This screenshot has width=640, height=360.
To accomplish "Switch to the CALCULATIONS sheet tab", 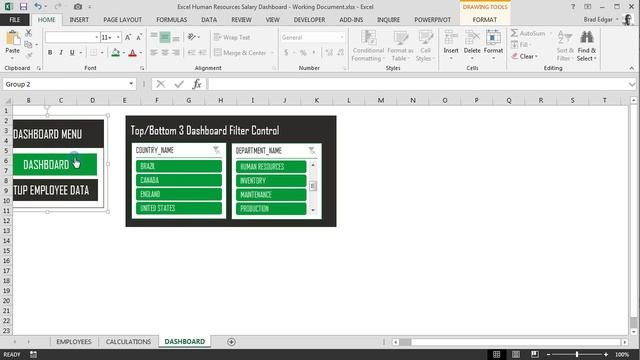I will (128, 342).
